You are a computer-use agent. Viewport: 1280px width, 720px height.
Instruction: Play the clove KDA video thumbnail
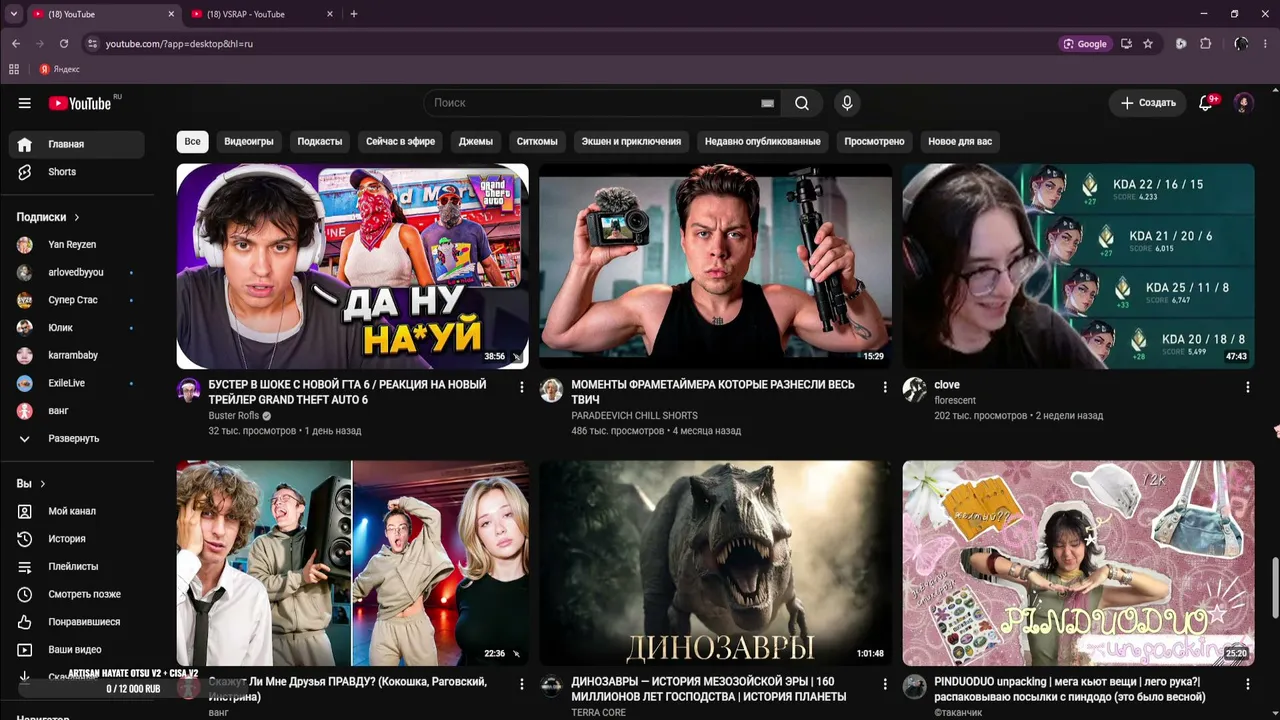pyautogui.click(x=1078, y=266)
